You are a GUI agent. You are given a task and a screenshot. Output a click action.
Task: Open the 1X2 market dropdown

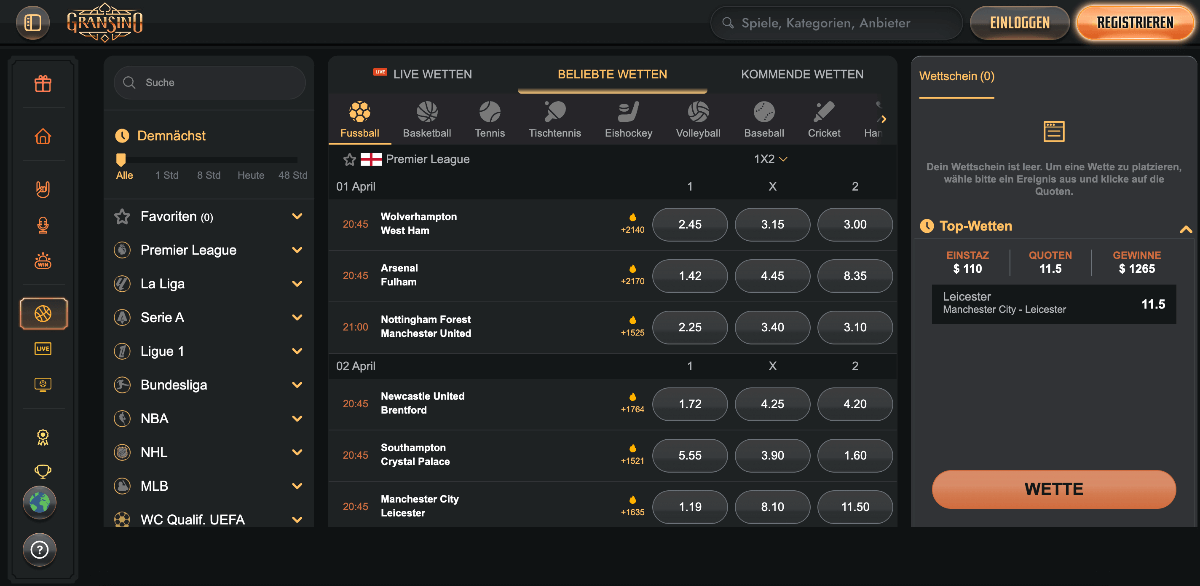tap(770, 159)
